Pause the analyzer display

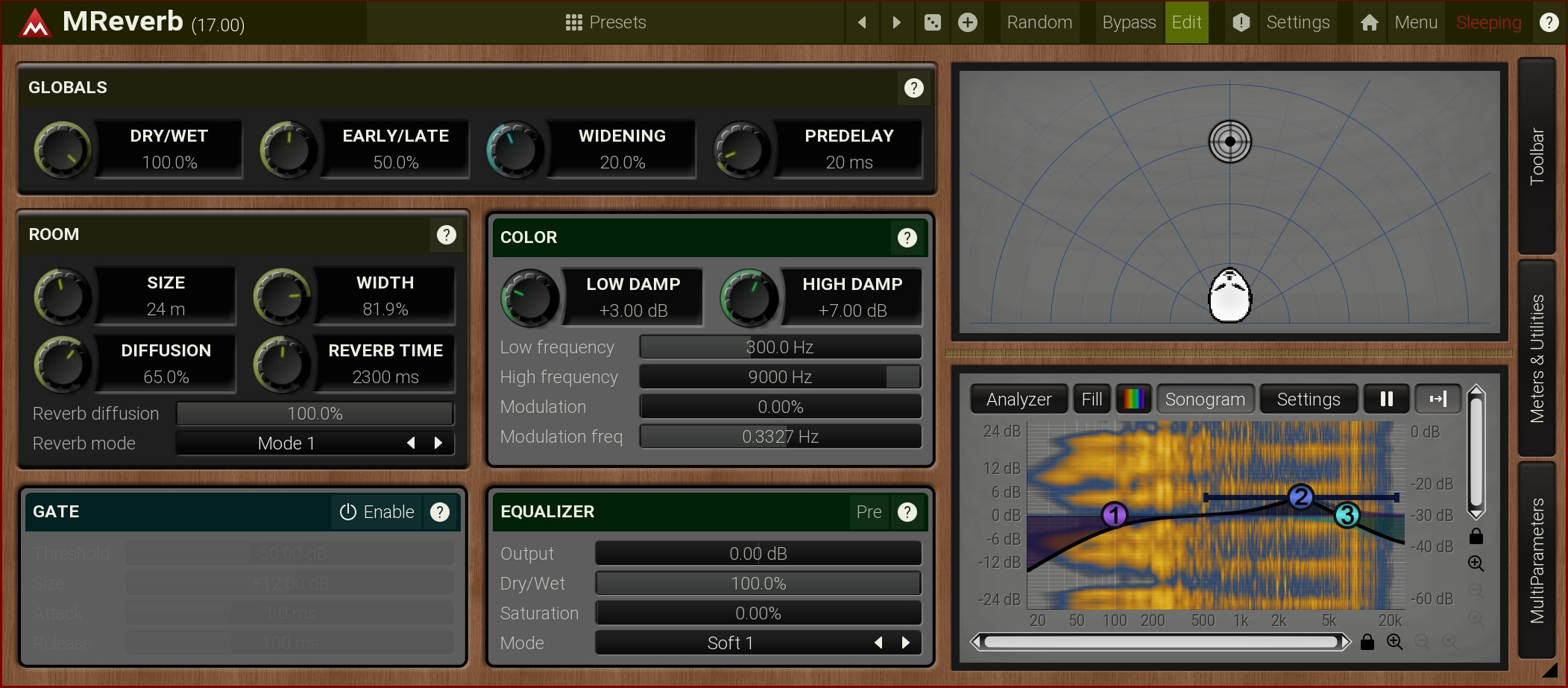[1386, 400]
